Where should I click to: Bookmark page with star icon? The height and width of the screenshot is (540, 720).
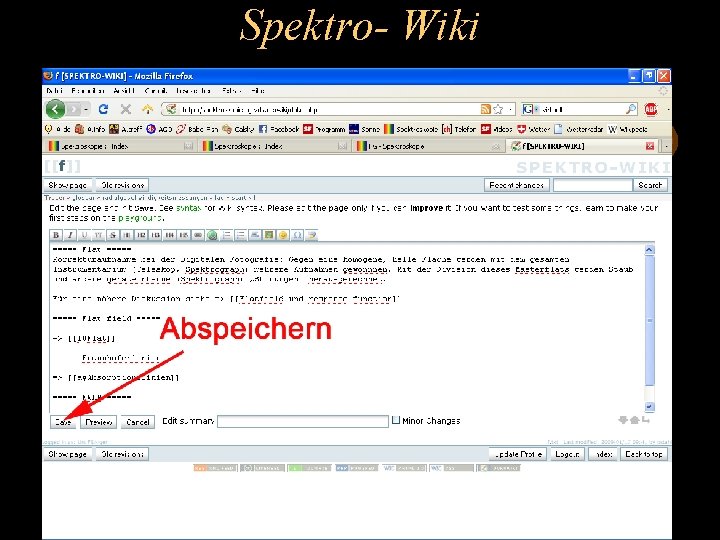(498, 109)
